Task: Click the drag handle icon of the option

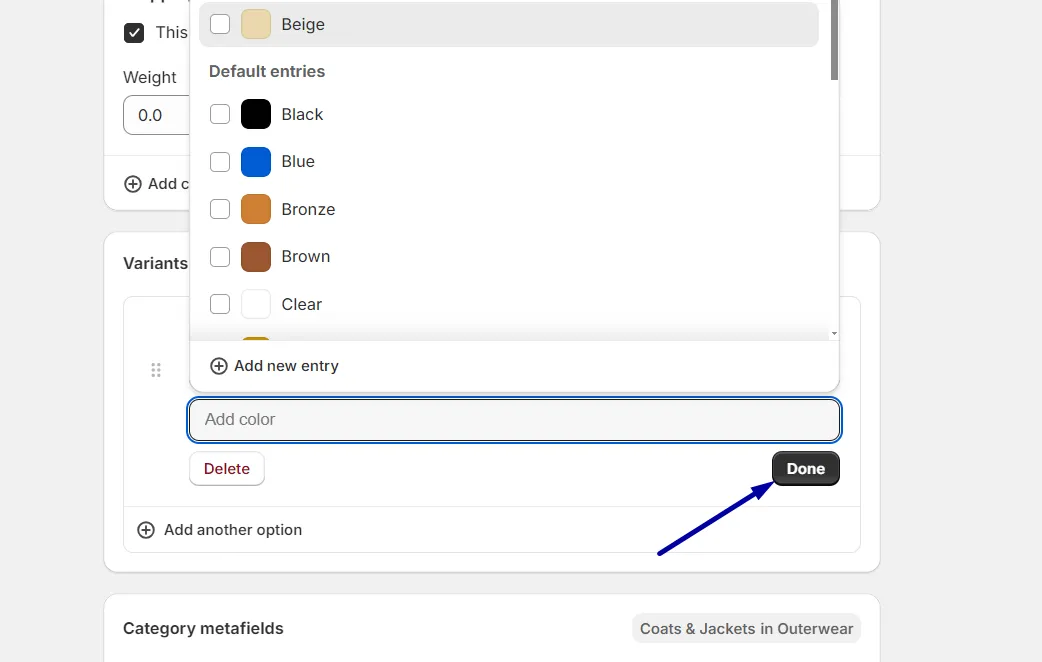Action: click(156, 370)
